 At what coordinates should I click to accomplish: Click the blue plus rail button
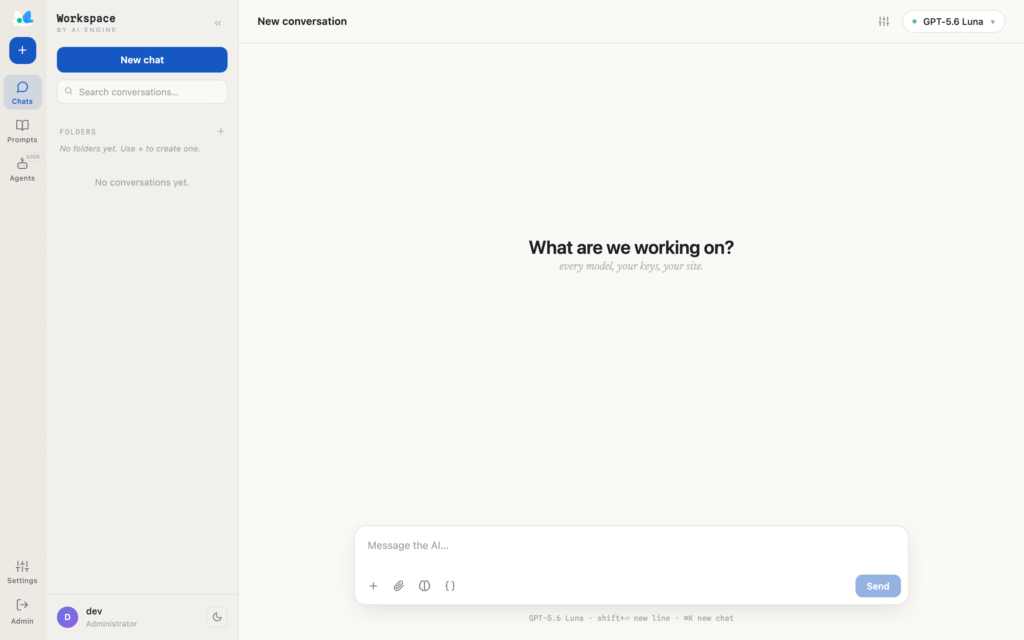22,50
